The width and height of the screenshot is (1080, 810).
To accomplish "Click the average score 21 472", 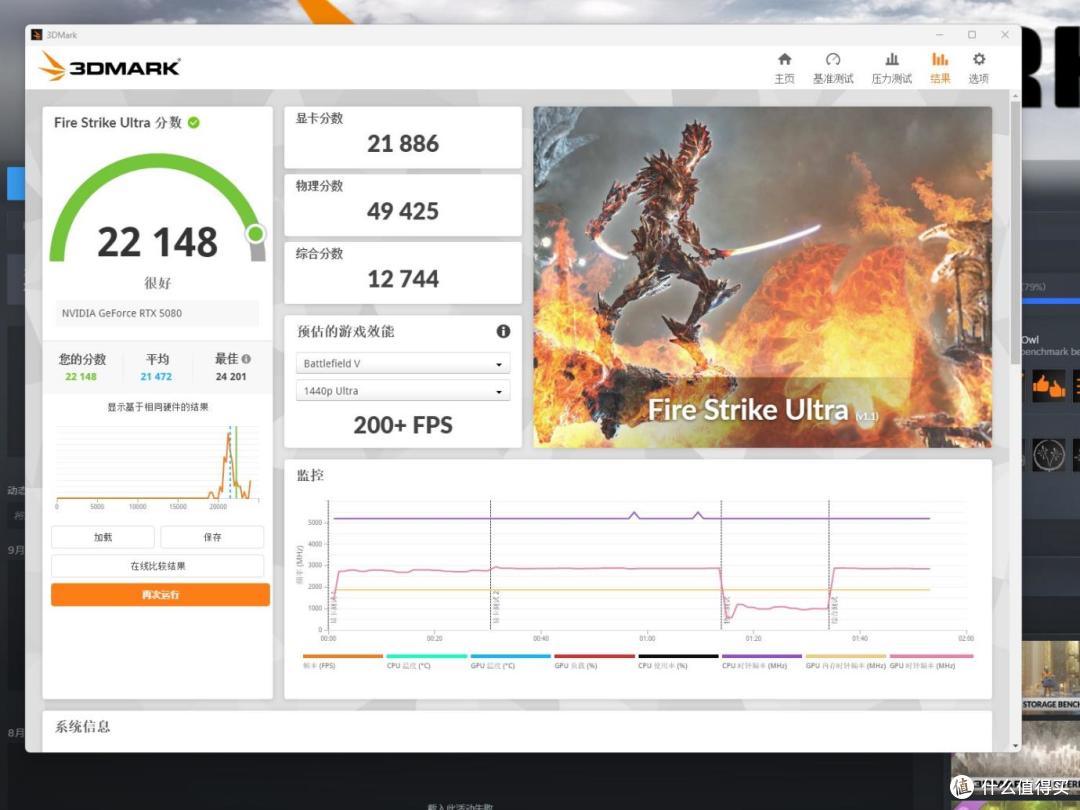I will pos(156,377).
